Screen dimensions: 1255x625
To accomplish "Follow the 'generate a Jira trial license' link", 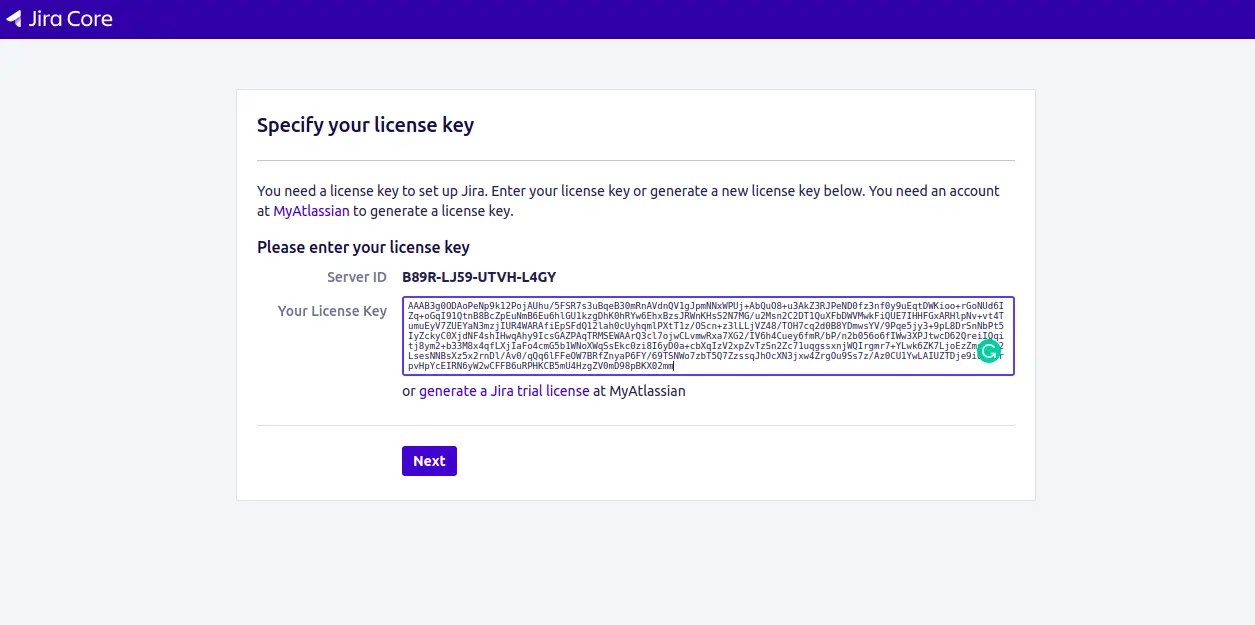I will [504, 391].
